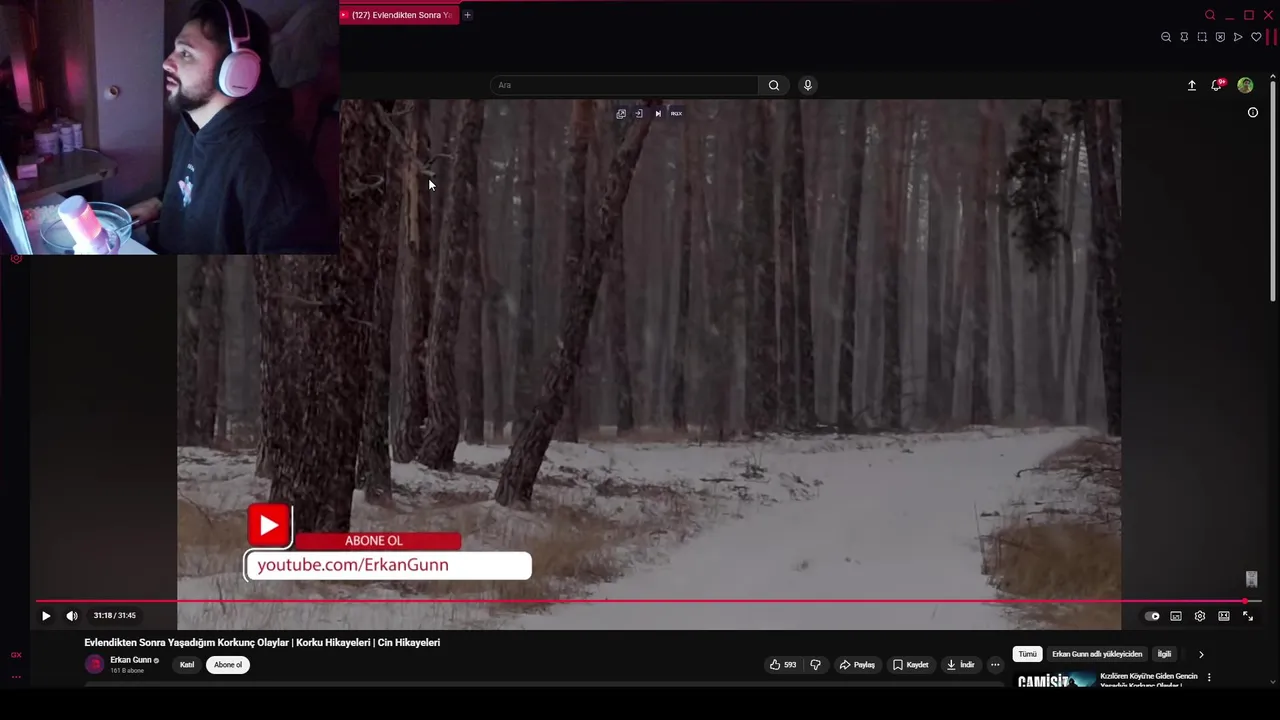Open the GX Control sidebar icon
The image size is (1280, 720).
(x=16, y=655)
